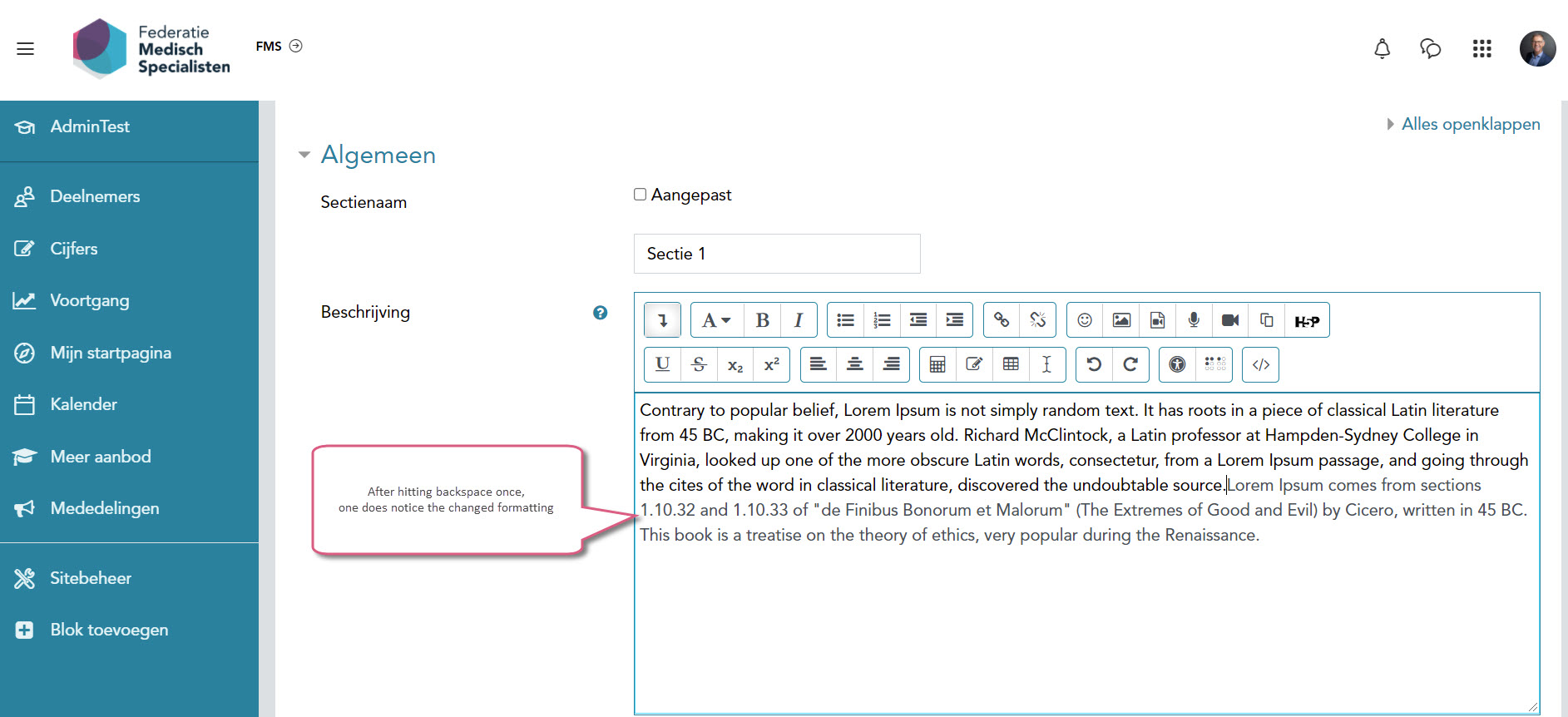The image size is (1568, 717).
Task: Open the equation editor
Action: (937, 364)
